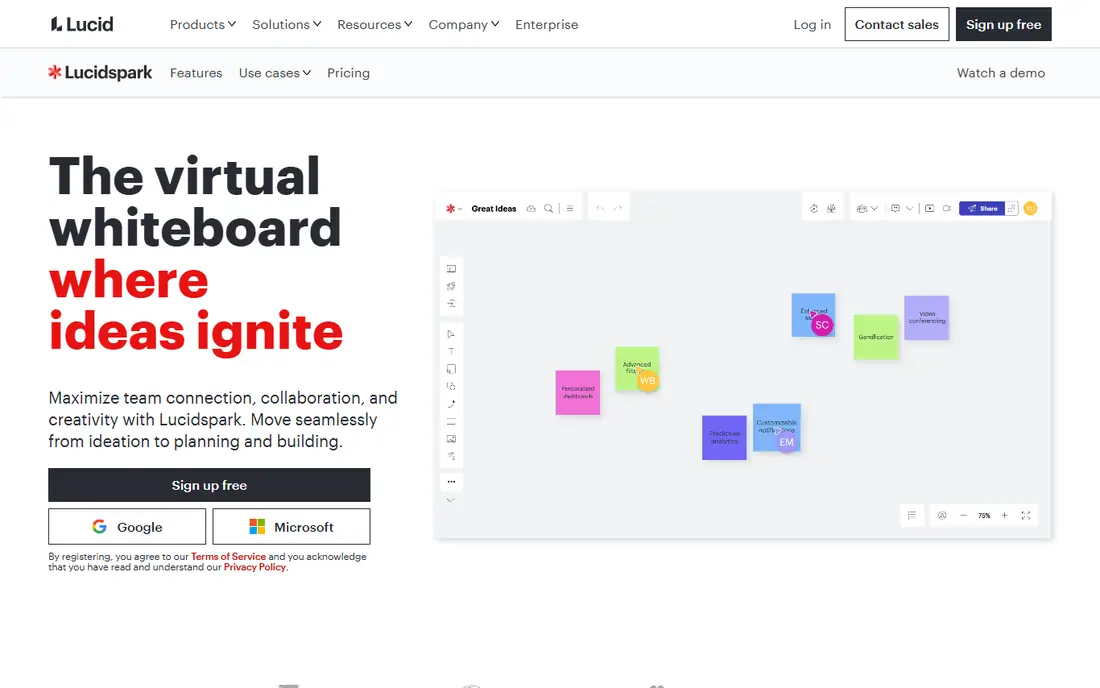Expand the Solutions dropdown menu
The height and width of the screenshot is (688, 1100).
point(287,25)
